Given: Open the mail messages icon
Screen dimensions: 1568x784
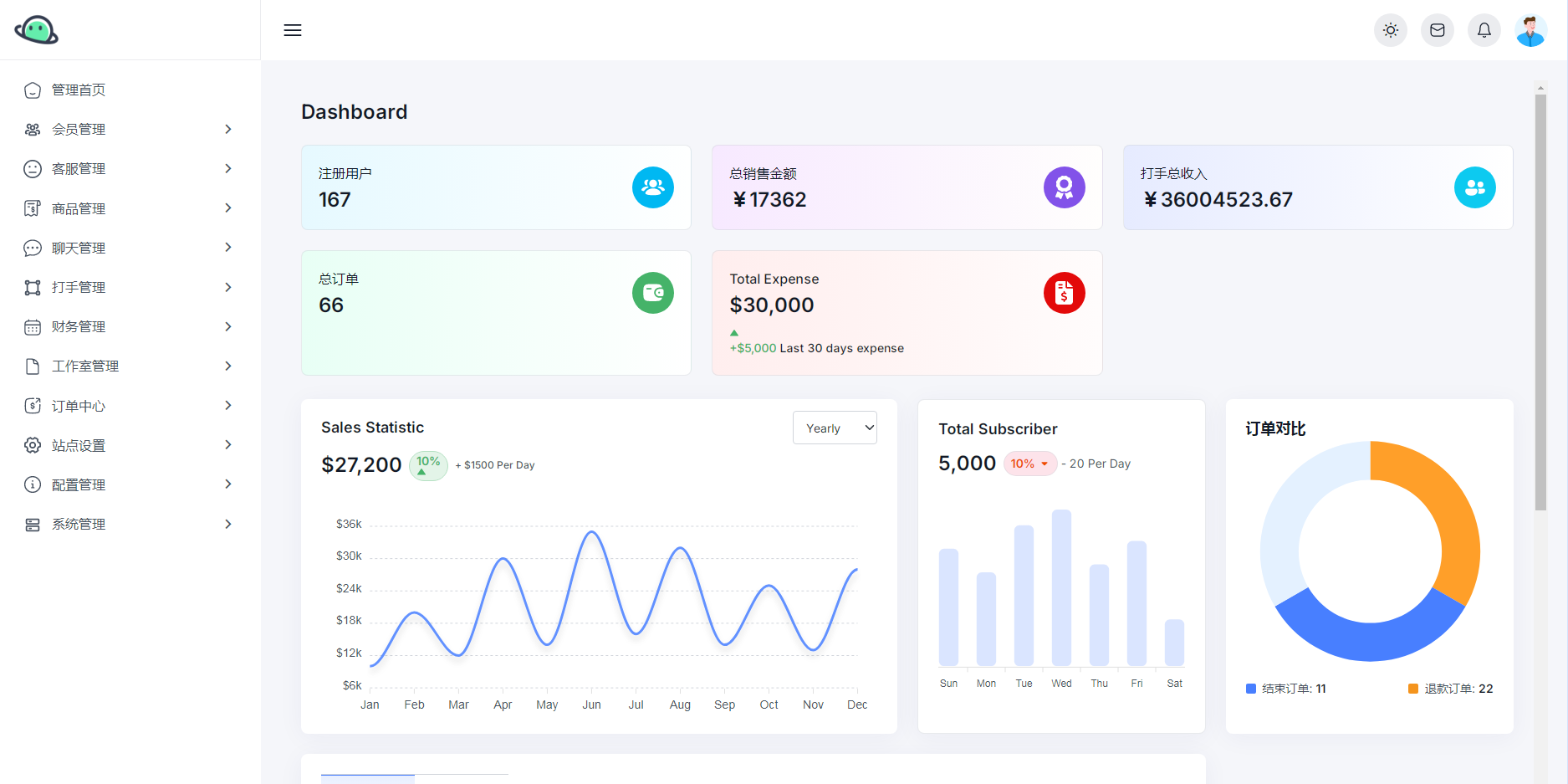Looking at the screenshot, I should click(1437, 30).
